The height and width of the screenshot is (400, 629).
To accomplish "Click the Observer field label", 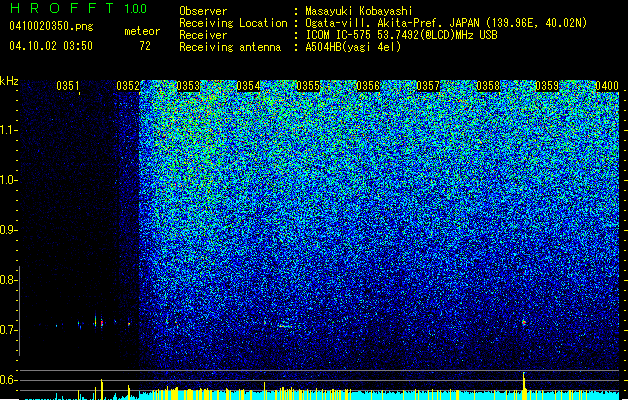I will click(x=203, y=11).
